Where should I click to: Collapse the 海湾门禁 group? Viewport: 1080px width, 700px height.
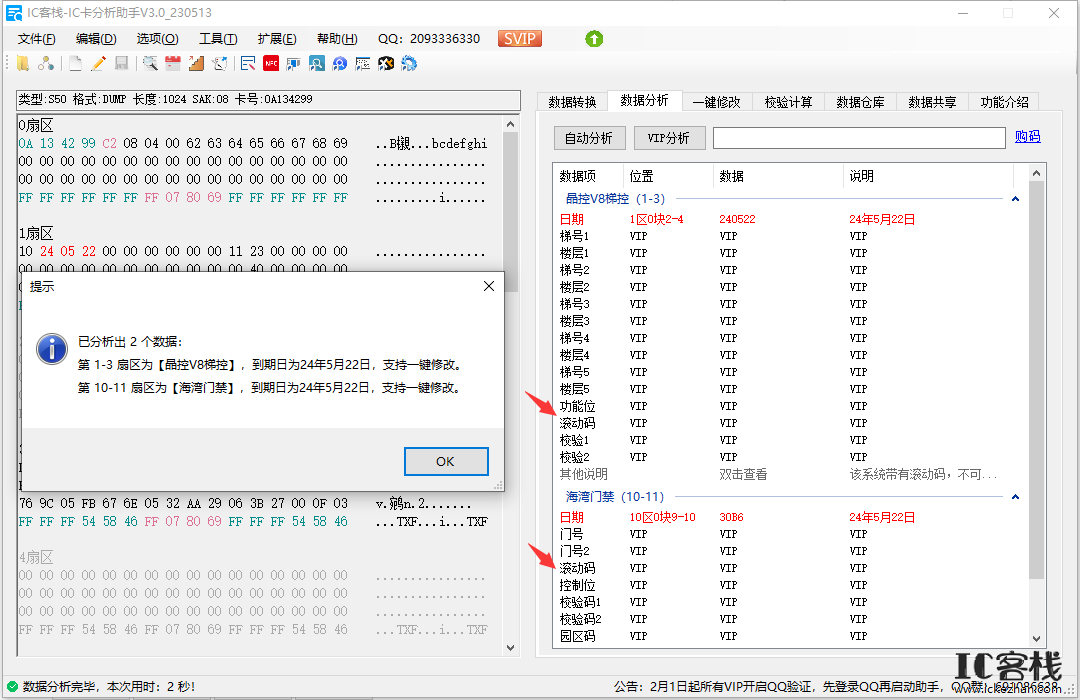pyautogui.click(x=1015, y=497)
